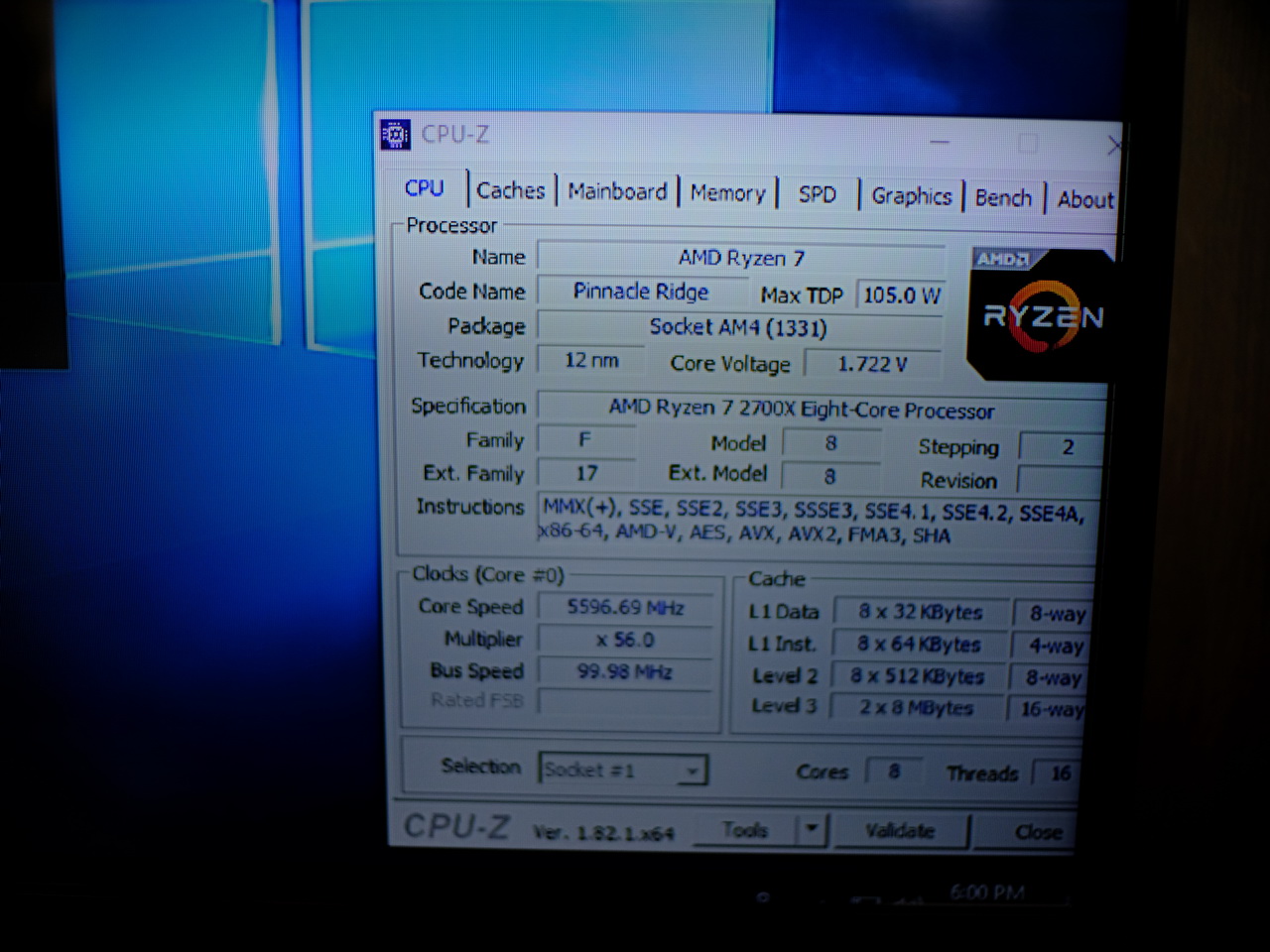The height and width of the screenshot is (952, 1270).
Task: Click the L1 Inst. 4-way associativity value
Action: tap(1050, 647)
